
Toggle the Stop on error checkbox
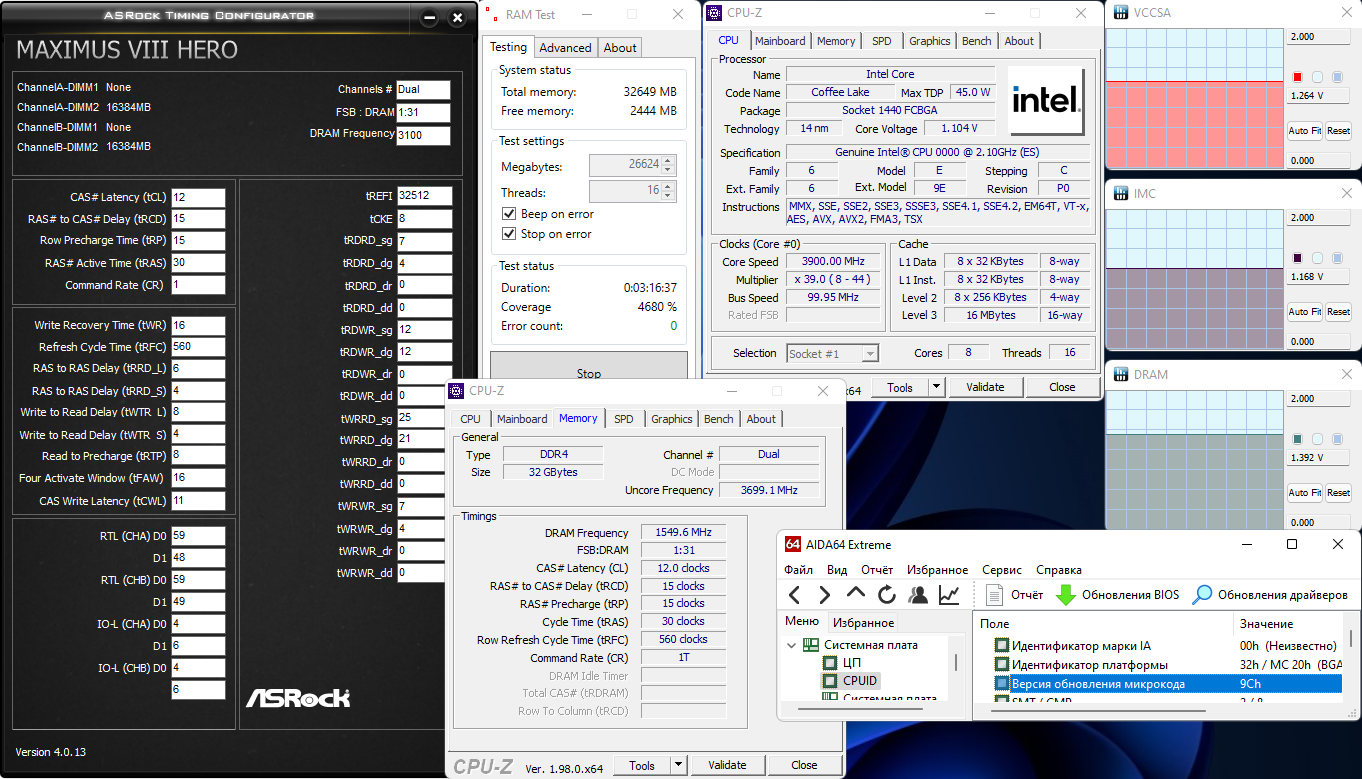tap(509, 234)
